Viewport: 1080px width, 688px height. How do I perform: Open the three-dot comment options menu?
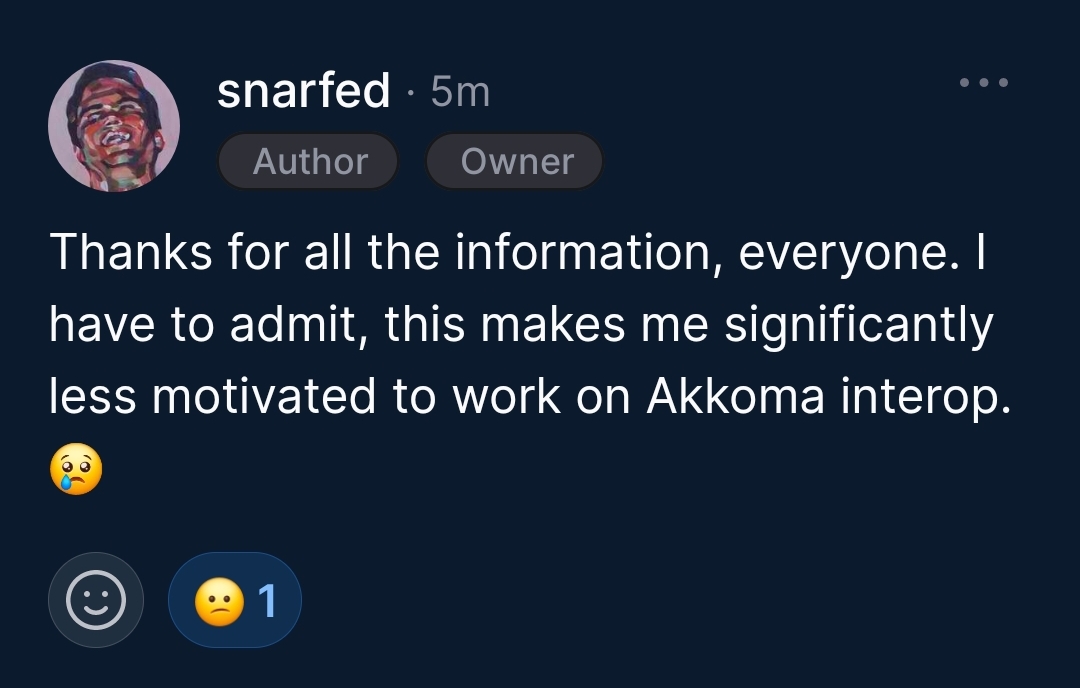coord(984,83)
